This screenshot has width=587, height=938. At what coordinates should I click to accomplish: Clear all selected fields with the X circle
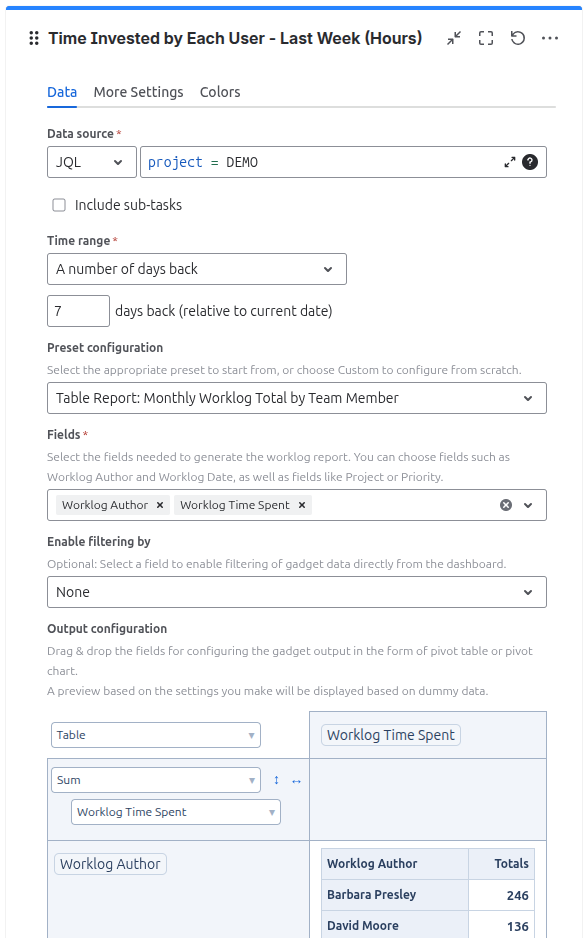506,505
